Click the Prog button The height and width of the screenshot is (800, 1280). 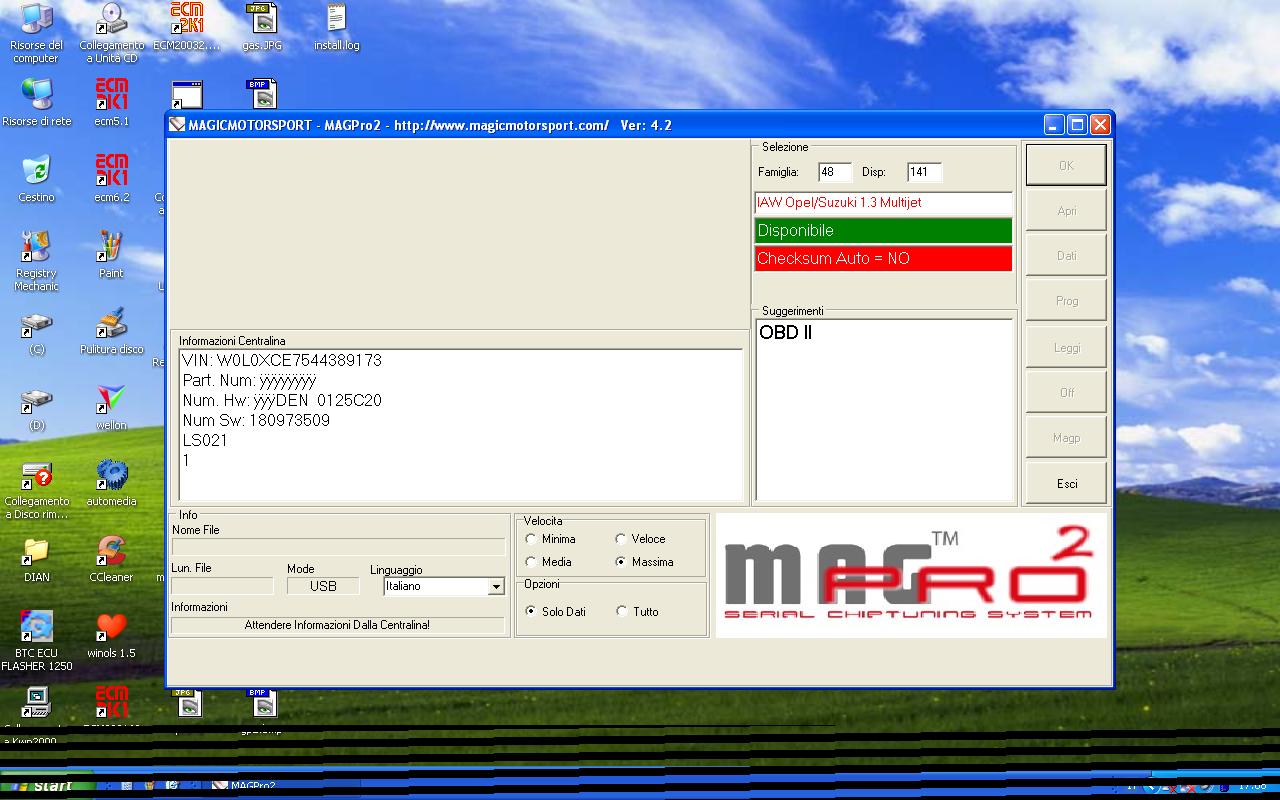click(x=1067, y=301)
